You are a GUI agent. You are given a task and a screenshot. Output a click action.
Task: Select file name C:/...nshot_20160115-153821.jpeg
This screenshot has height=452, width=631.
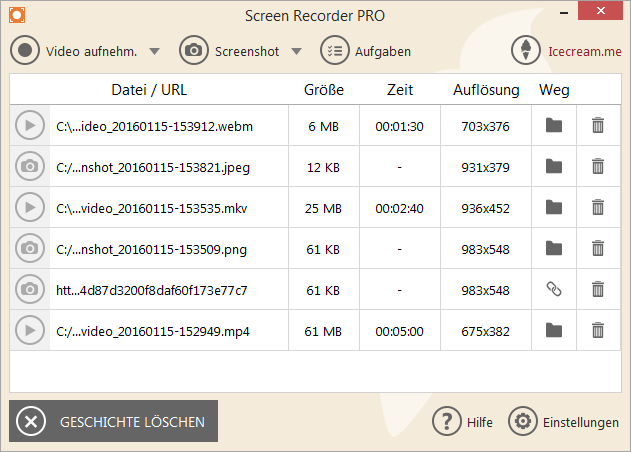pyautogui.click(x=153, y=167)
